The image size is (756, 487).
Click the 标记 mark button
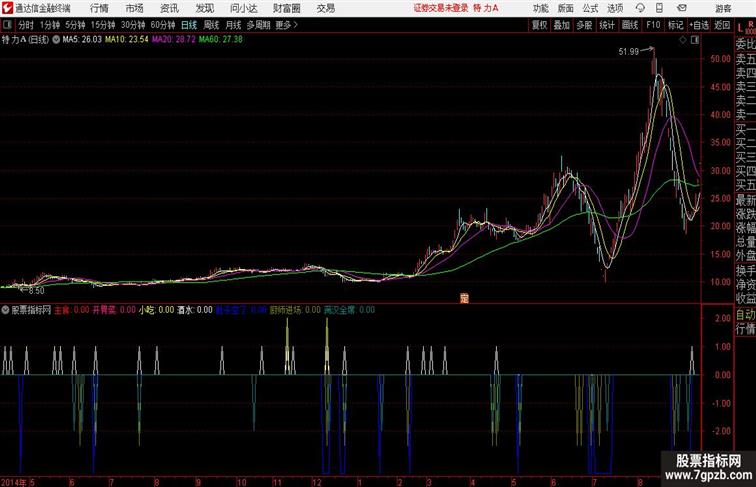675,25
